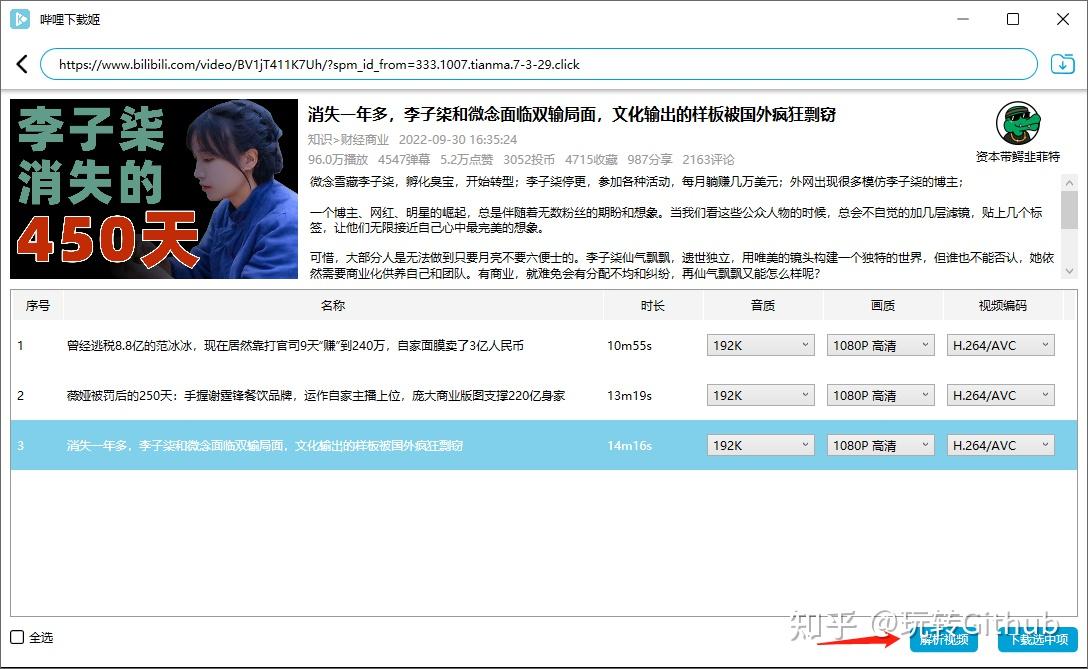Click the publish date 2022-09-30 16:35:24
1088x669 pixels.
pos(458,139)
